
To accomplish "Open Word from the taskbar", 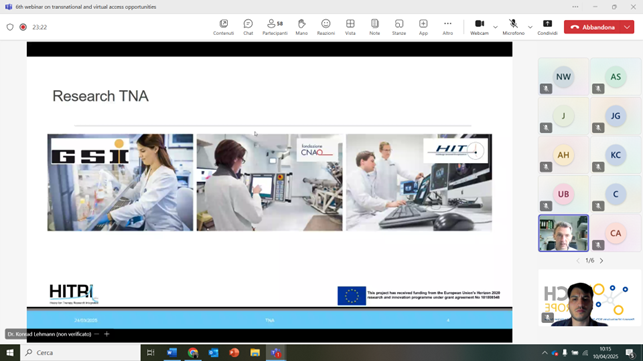I will coord(171,352).
